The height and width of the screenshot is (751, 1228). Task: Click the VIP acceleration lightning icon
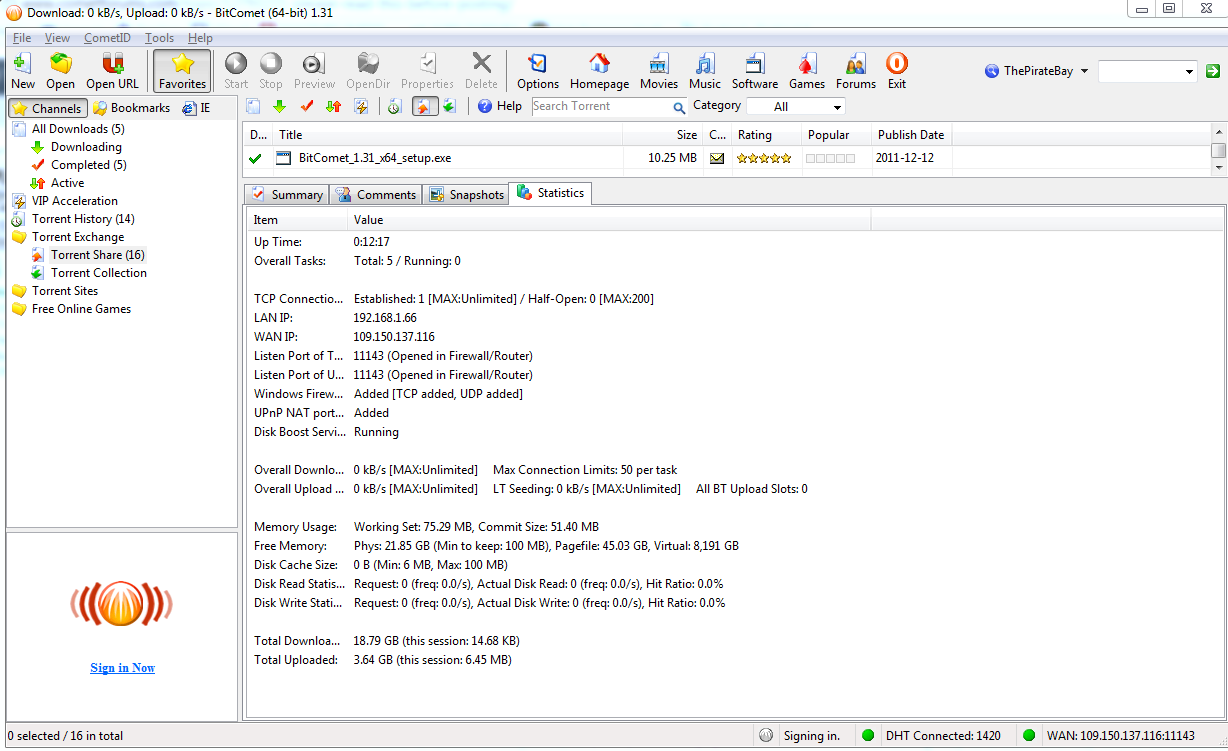click(361, 106)
